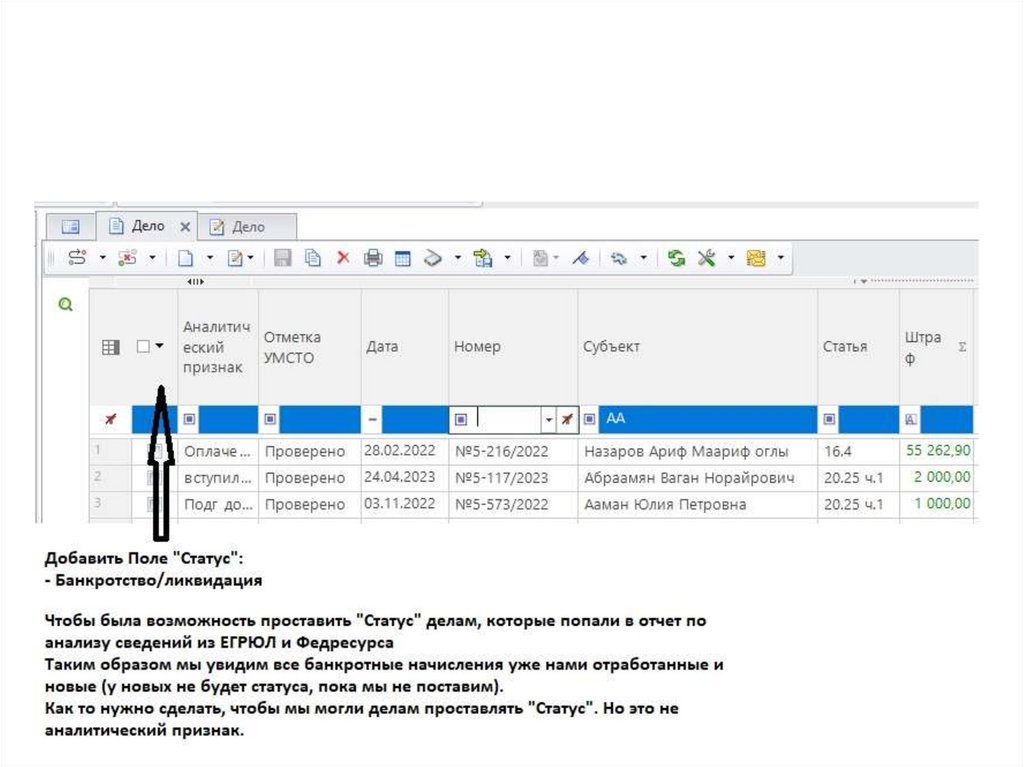Expand the Номер filter dropdown arrow
The width and height of the screenshot is (1024, 767).
(548, 419)
